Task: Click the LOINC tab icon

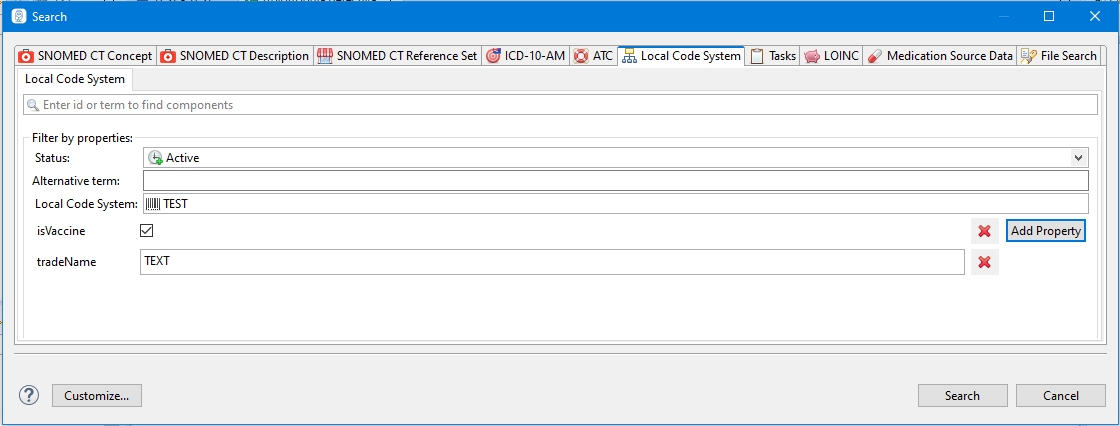Action: click(x=812, y=56)
